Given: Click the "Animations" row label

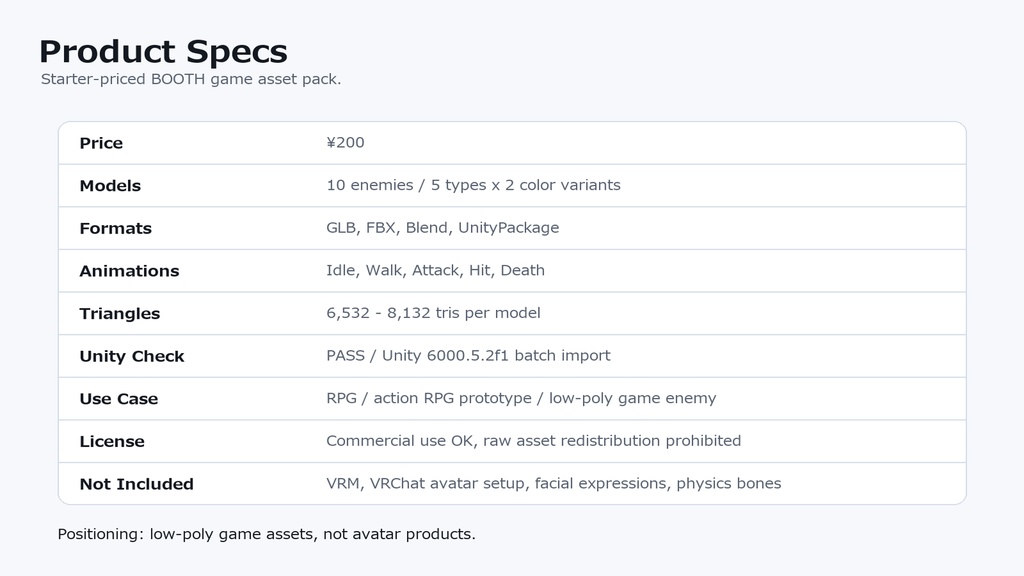Looking at the screenshot, I should [129, 271].
